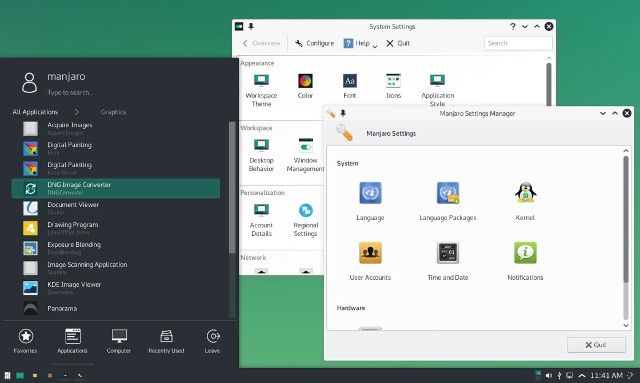The width and height of the screenshot is (640, 383).
Task: Open Kernel settings with penguin icon
Action: click(525, 201)
